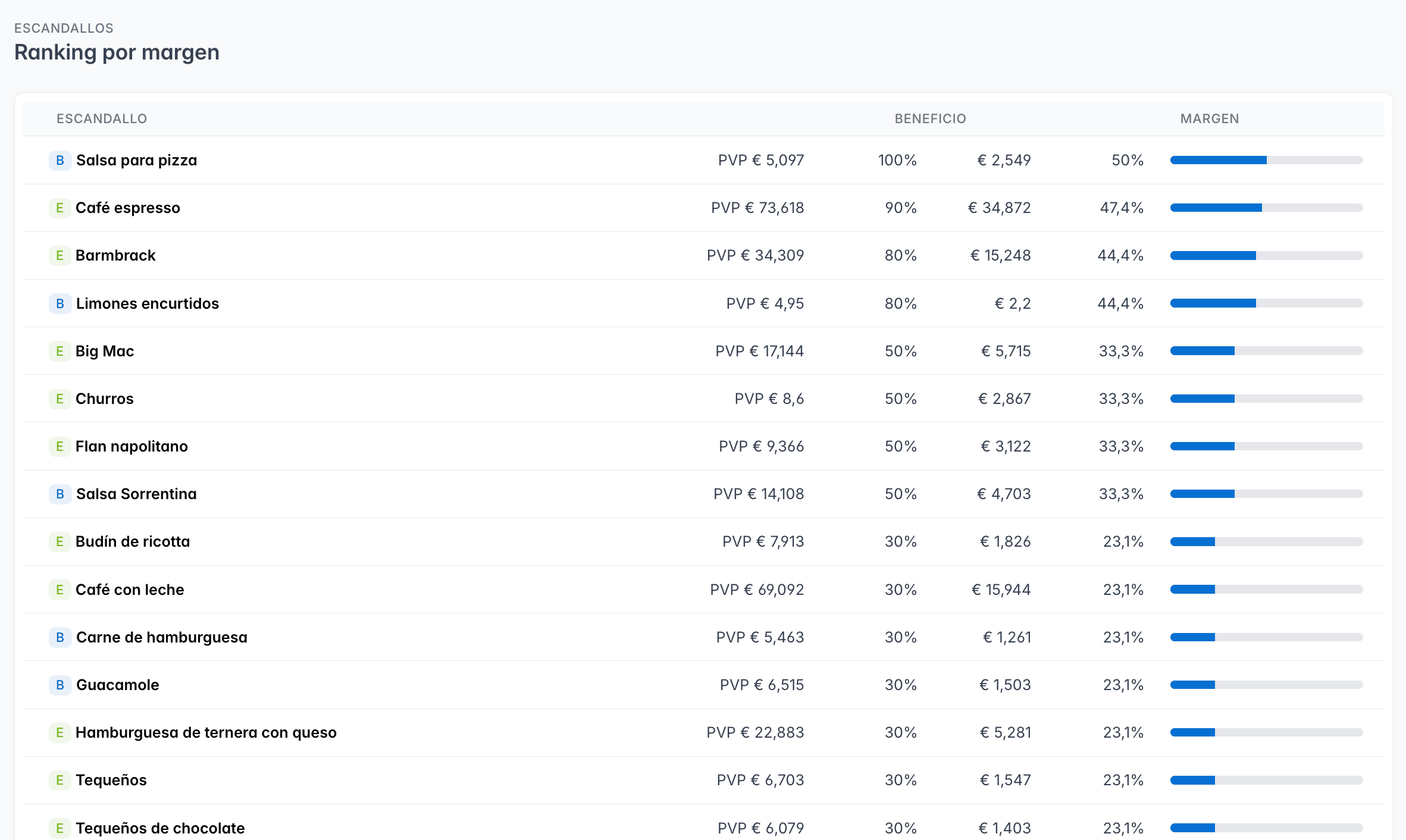Click the E badge beside Churros
Screen dimensions: 1406x840
[x=60, y=399]
